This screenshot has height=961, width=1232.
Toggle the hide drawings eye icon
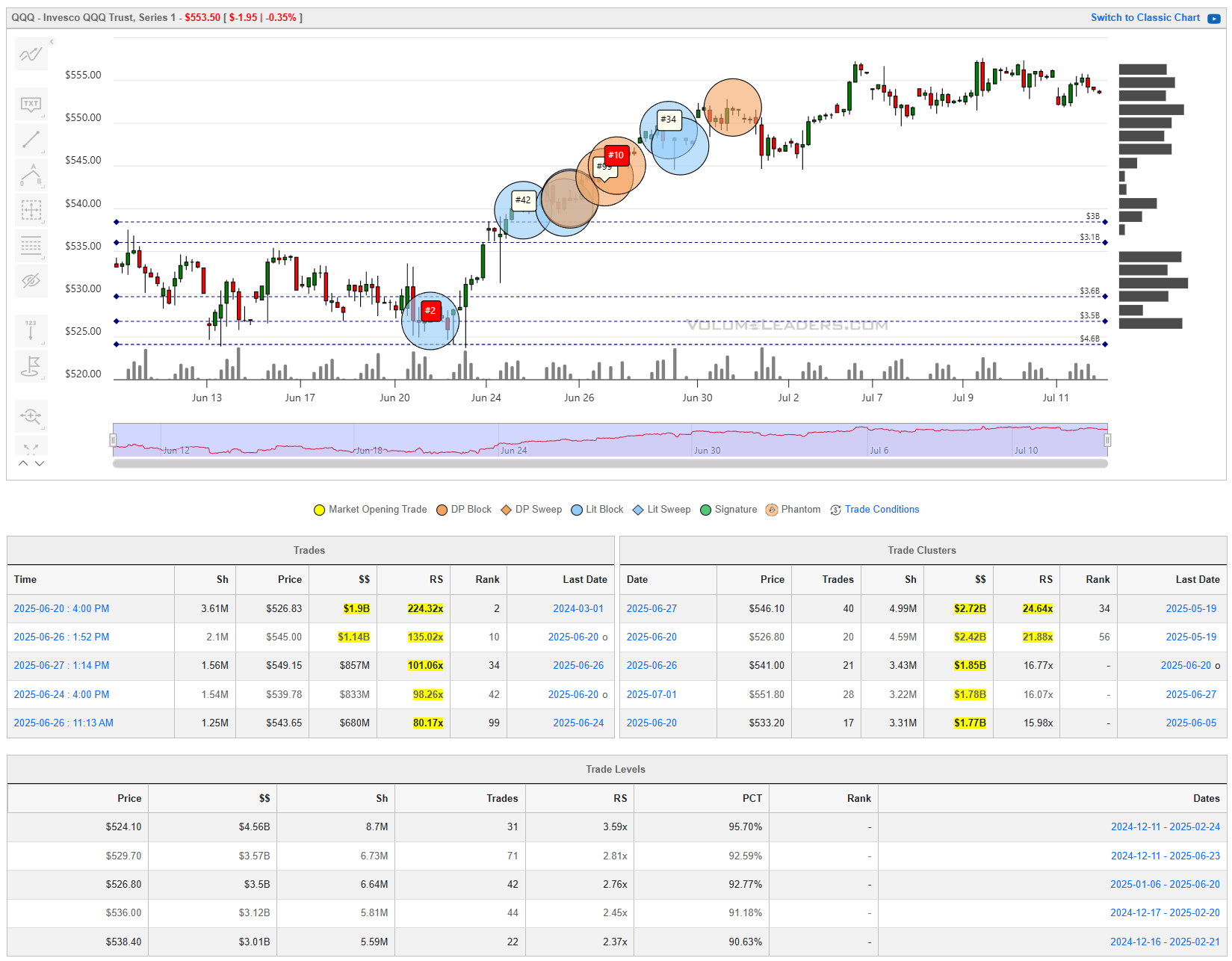click(31, 281)
